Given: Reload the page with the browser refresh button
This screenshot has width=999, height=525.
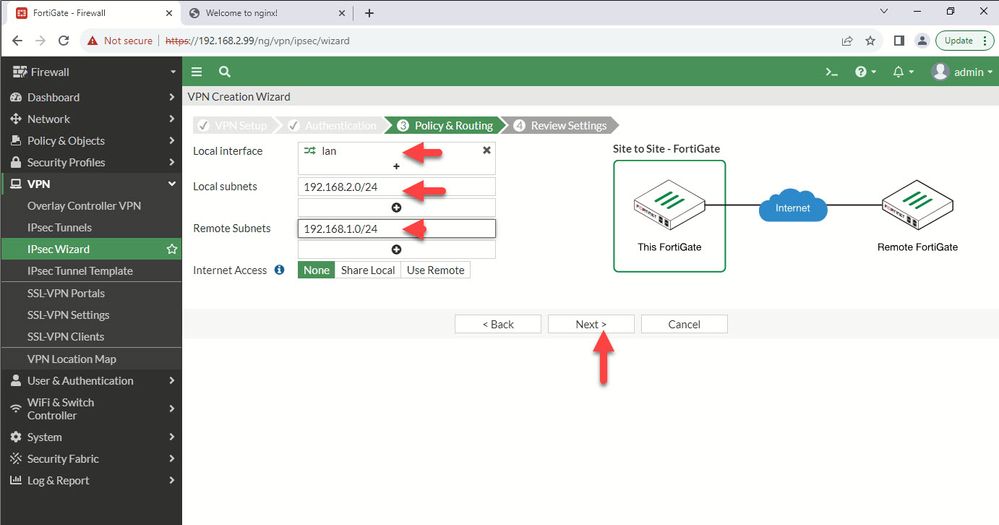Looking at the screenshot, I should 64,41.
